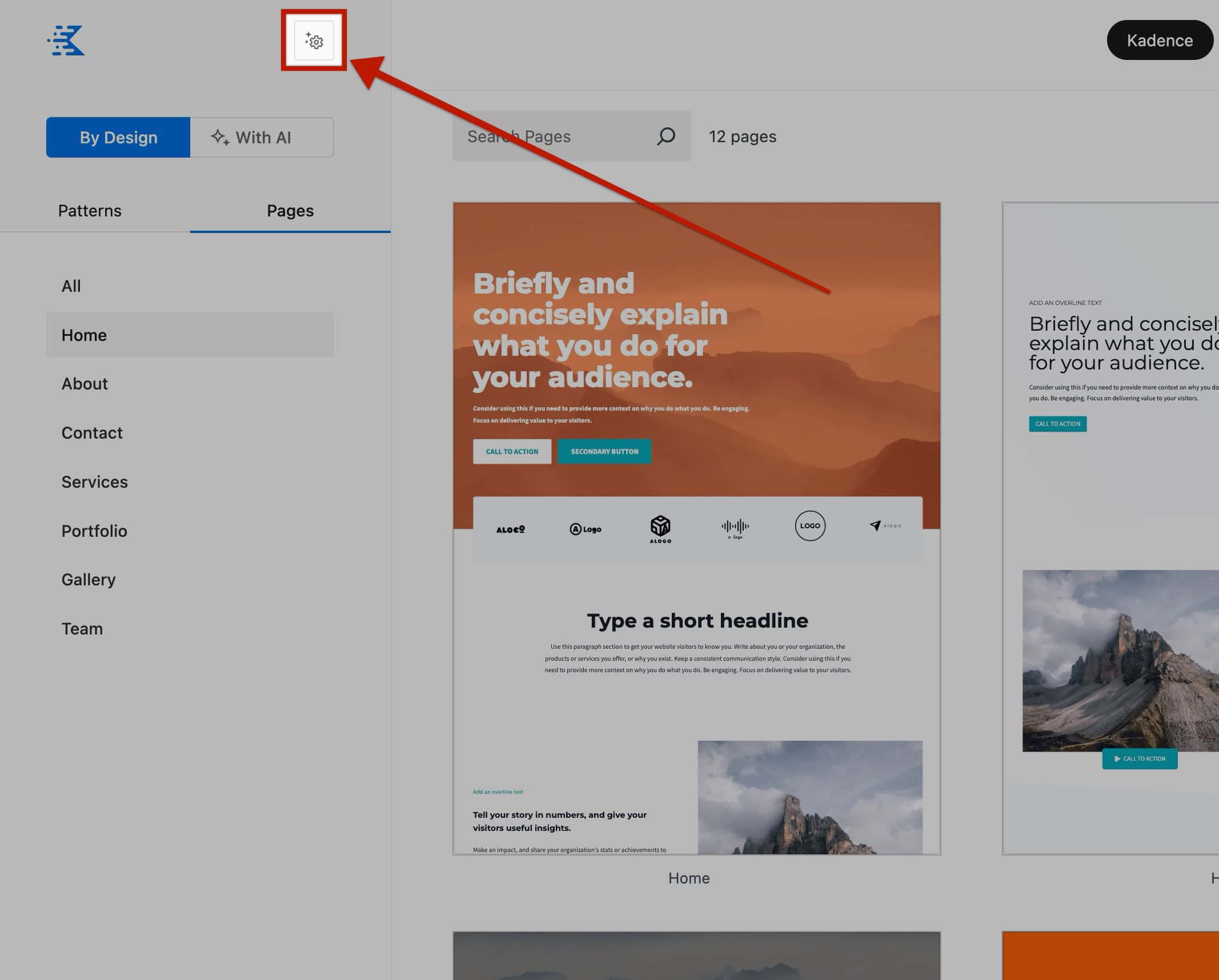
Task: Click the sparkle icon in With AI
Action: coord(220,137)
